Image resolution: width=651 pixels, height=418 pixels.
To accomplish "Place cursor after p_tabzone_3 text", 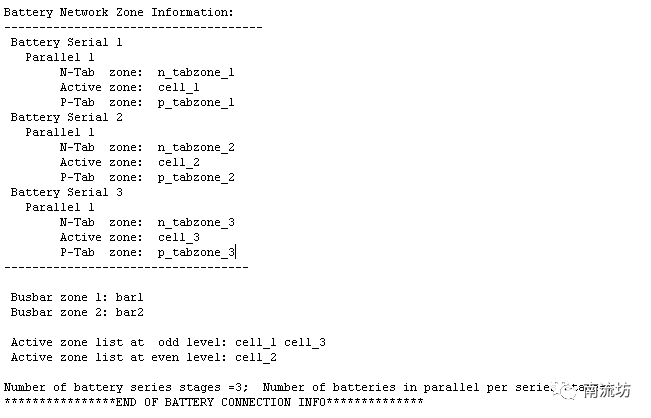I will click(236, 252).
